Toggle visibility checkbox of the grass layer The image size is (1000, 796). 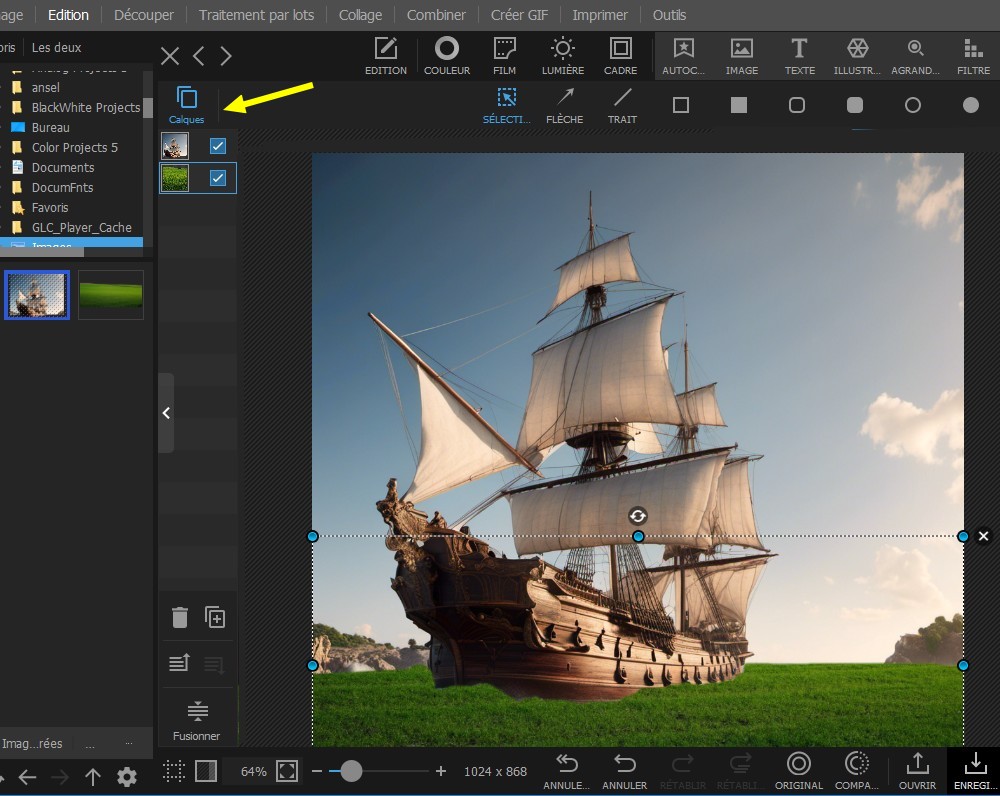217,178
